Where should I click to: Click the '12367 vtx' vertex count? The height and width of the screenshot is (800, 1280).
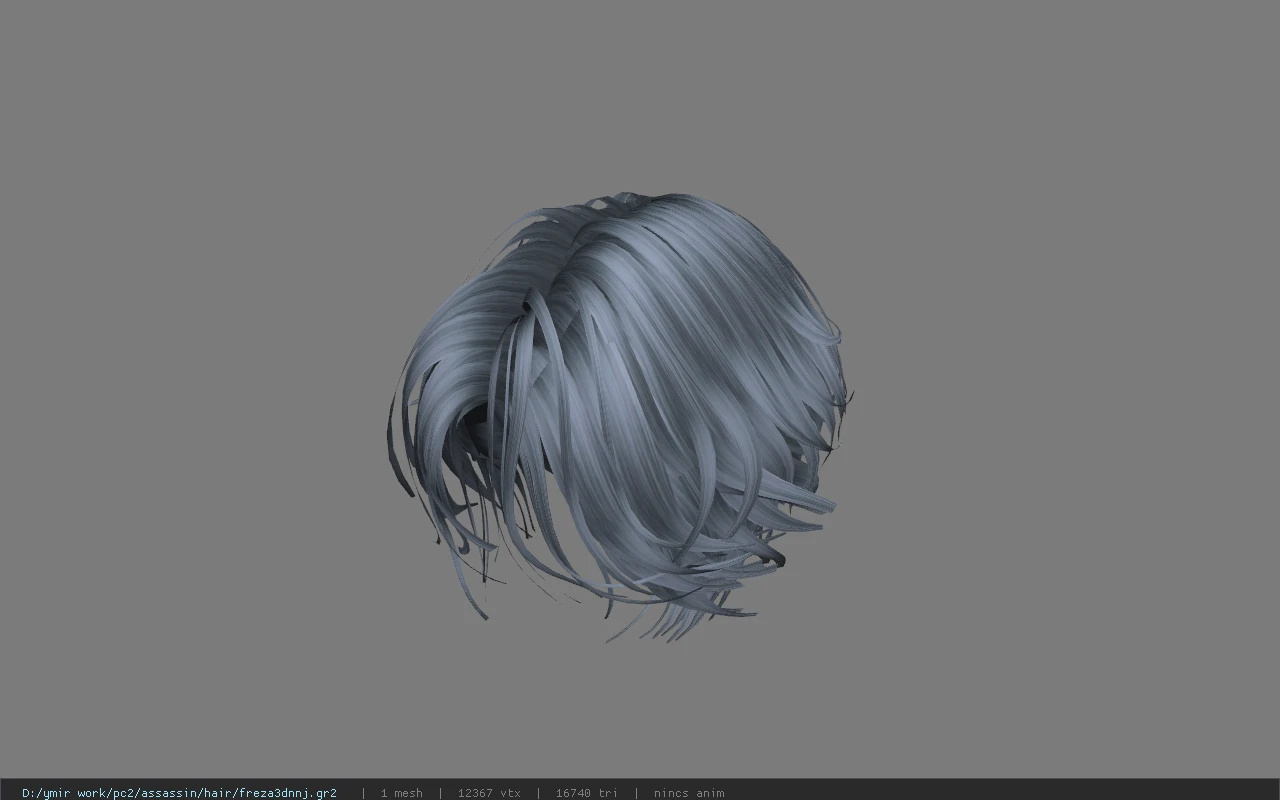tap(489, 793)
